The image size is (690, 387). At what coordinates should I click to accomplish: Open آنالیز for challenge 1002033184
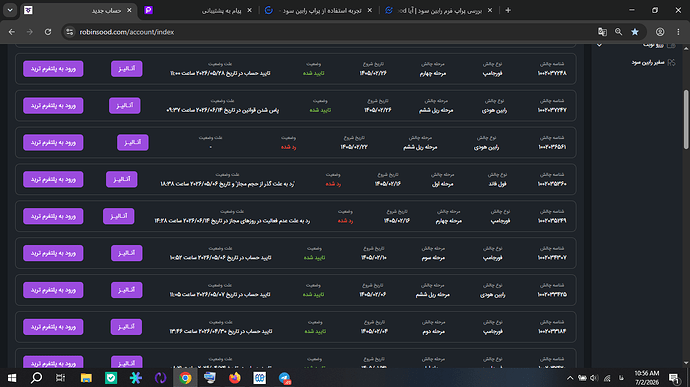[127, 327]
